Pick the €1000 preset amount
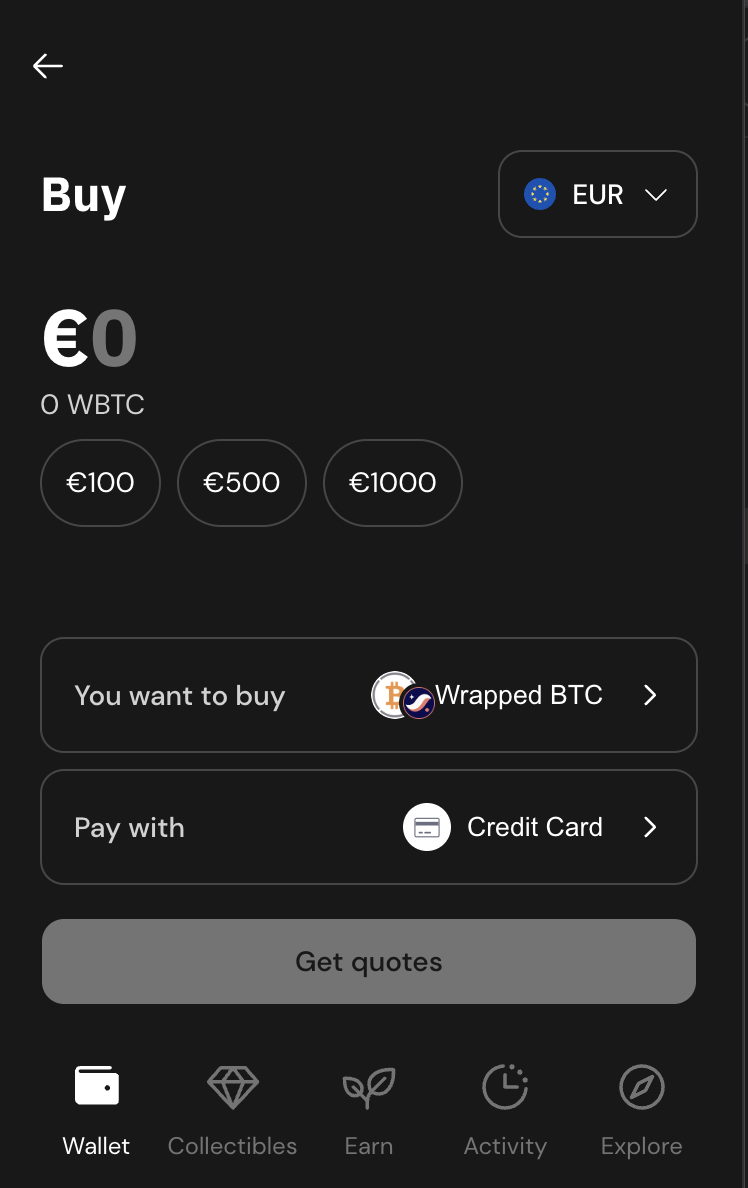This screenshot has height=1188, width=748. (393, 483)
